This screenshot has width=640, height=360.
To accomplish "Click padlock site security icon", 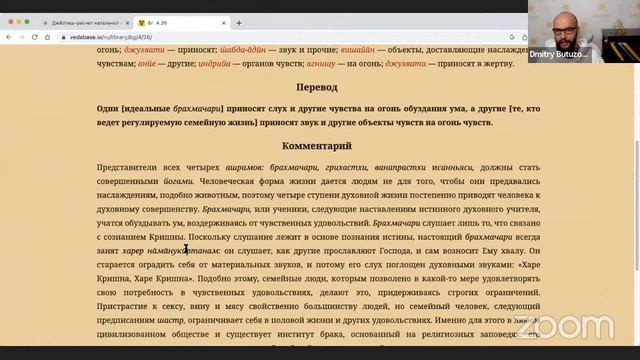I will pyautogui.click(x=63, y=37).
